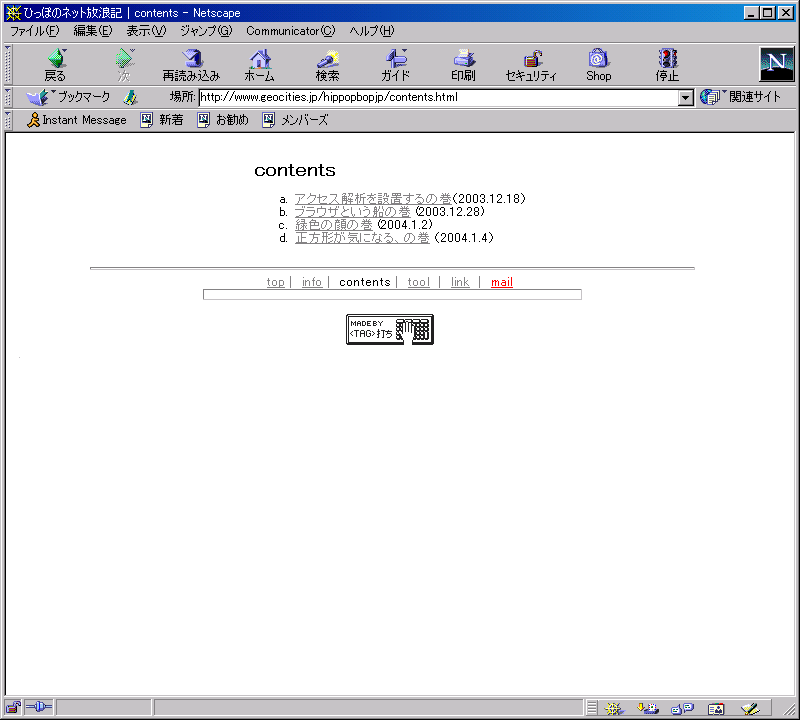This screenshot has width=800, height=720.
Task: Click the status bar security padlock icon
Action: (13, 708)
